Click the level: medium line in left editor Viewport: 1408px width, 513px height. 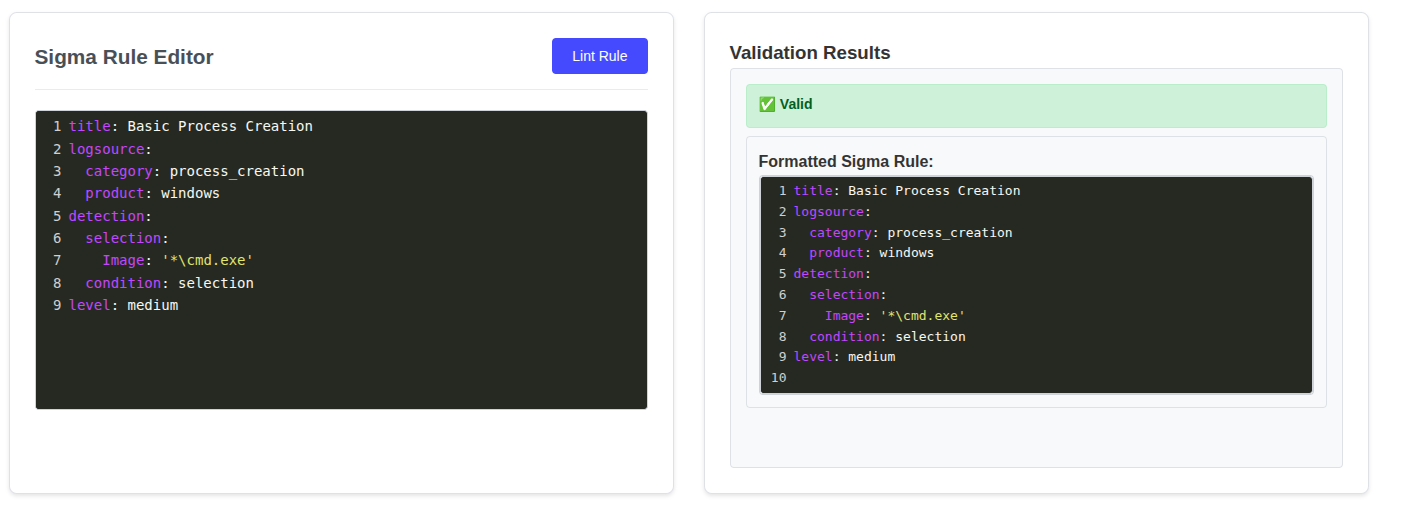coord(123,305)
